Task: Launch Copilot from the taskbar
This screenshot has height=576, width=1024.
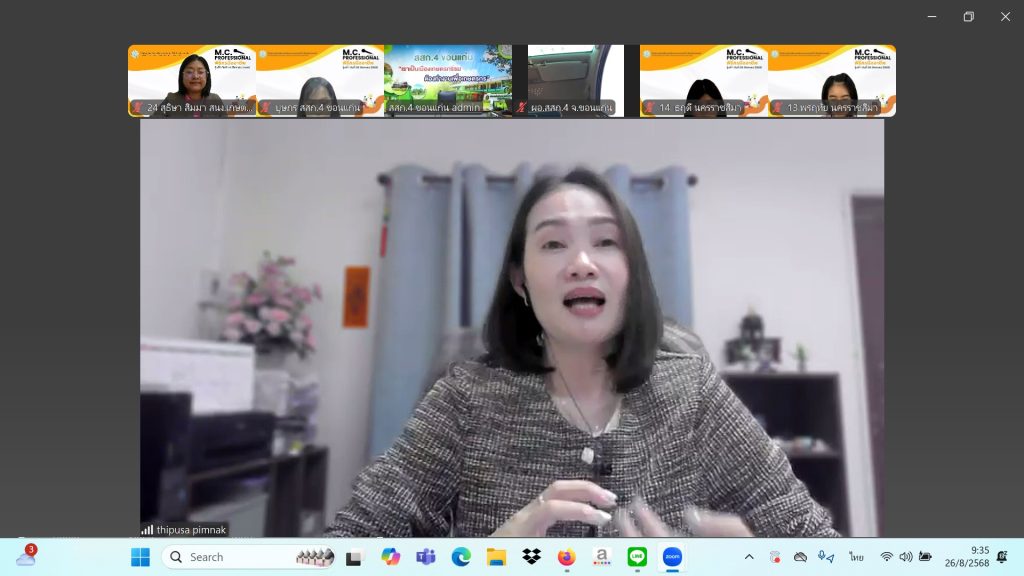Action: pos(390,557)
